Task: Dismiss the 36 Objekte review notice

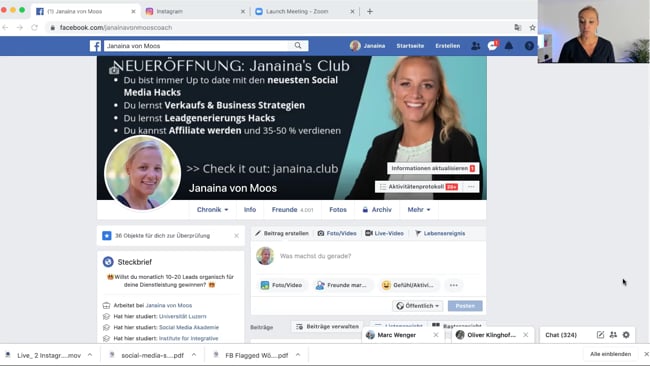Action: (x=236, y=236)
